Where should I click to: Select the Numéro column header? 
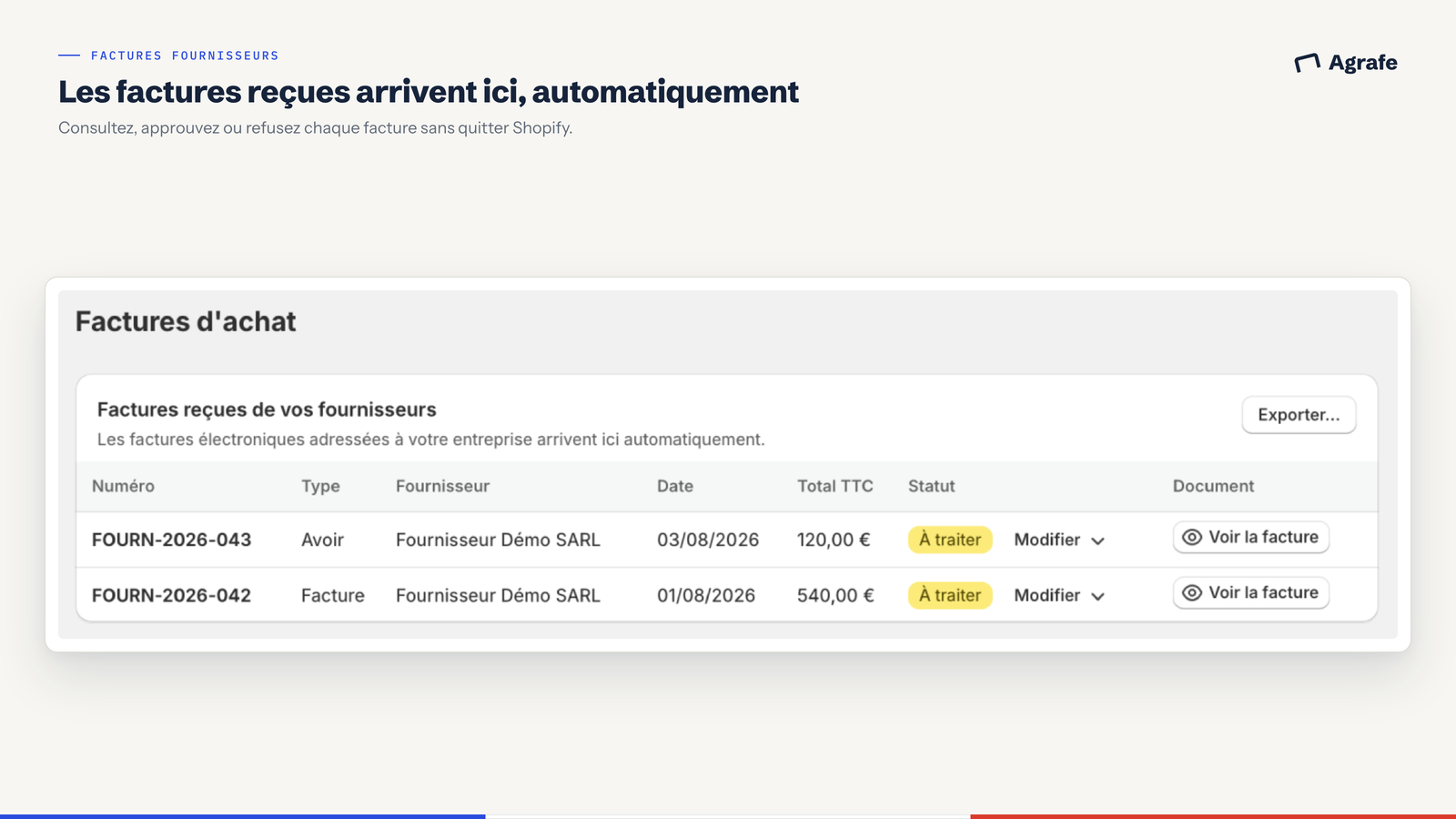pyautogui.click(x=123, y=486)
